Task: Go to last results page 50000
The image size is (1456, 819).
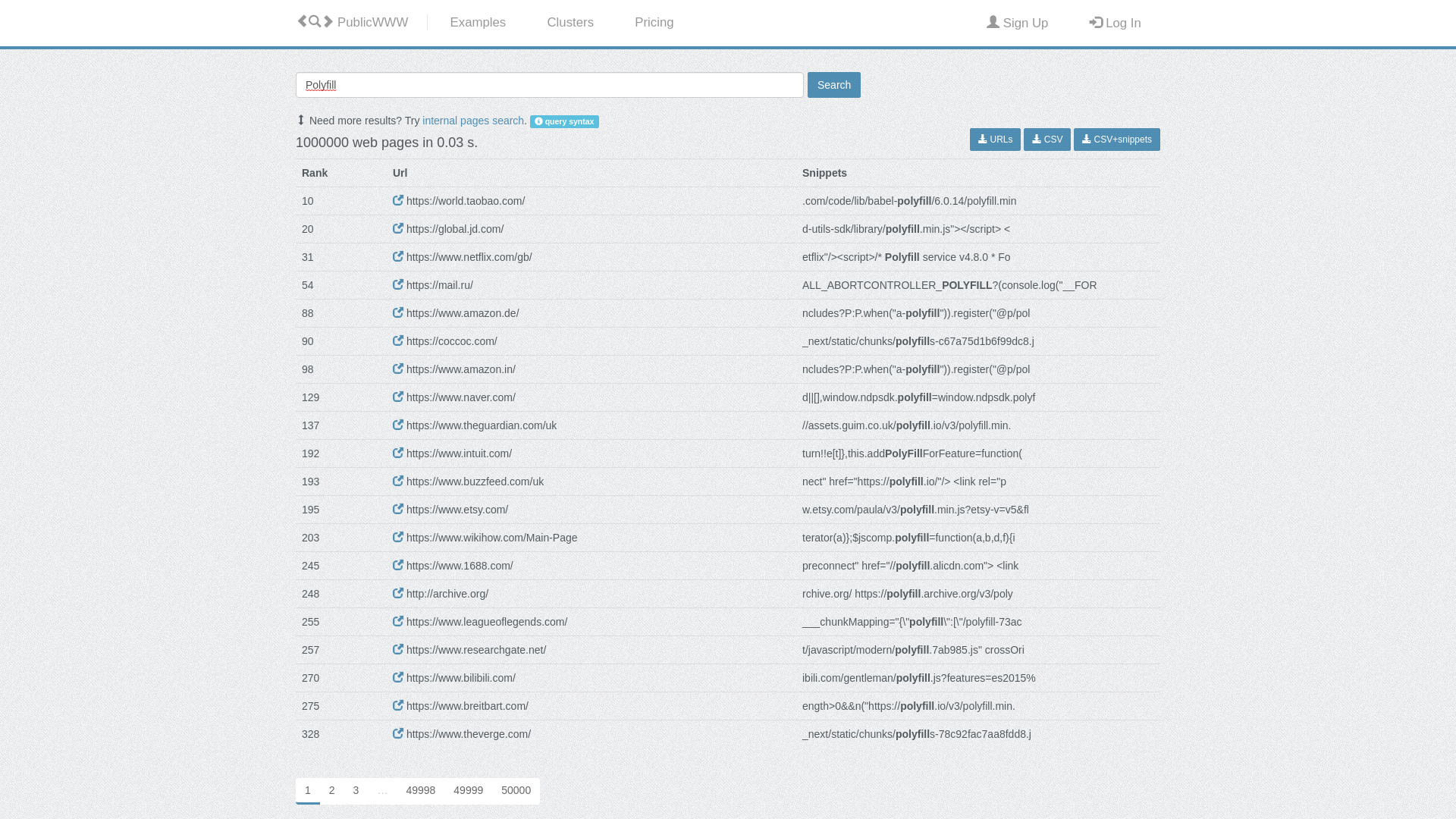Action: tap(516, 790)
